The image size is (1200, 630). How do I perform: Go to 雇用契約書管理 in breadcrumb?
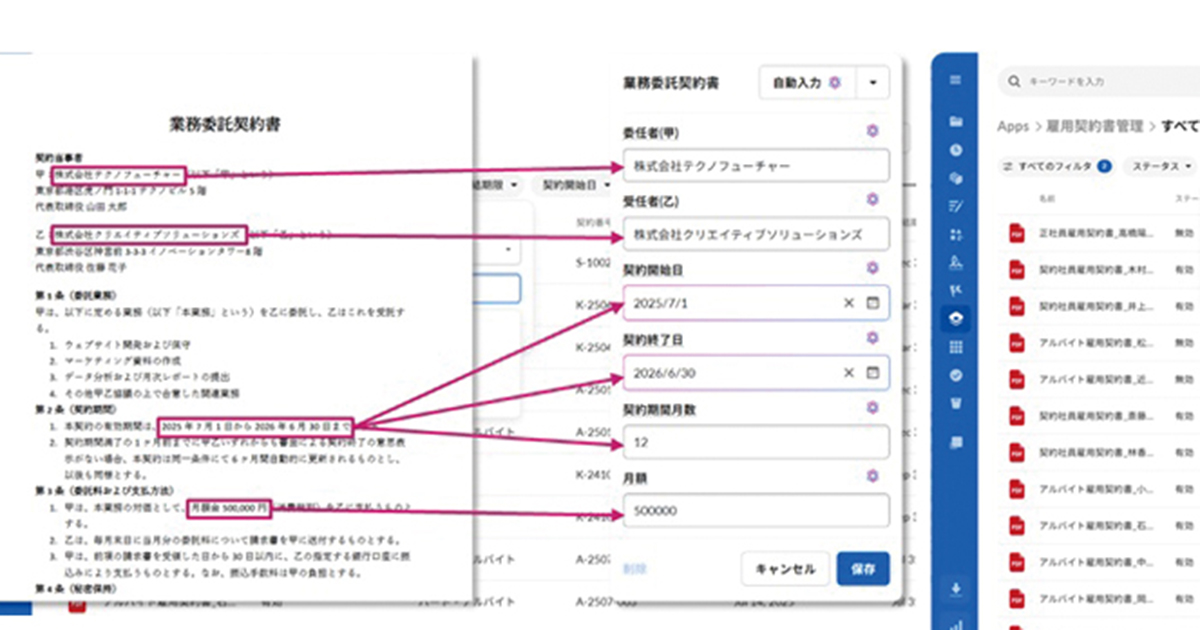pyautogui.click(x=1095, y=127)
